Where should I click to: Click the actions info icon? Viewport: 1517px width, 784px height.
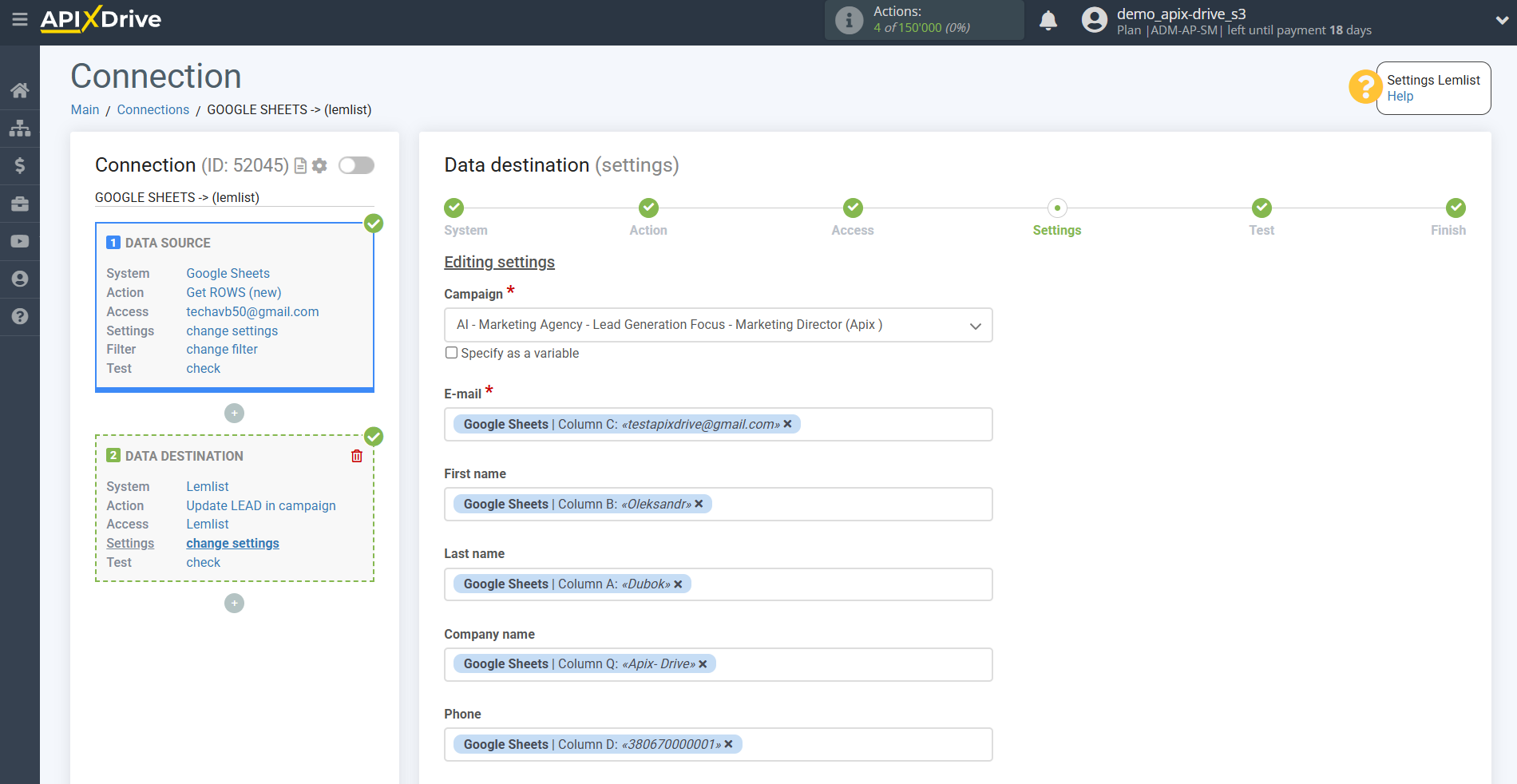[x=849, y=20]
